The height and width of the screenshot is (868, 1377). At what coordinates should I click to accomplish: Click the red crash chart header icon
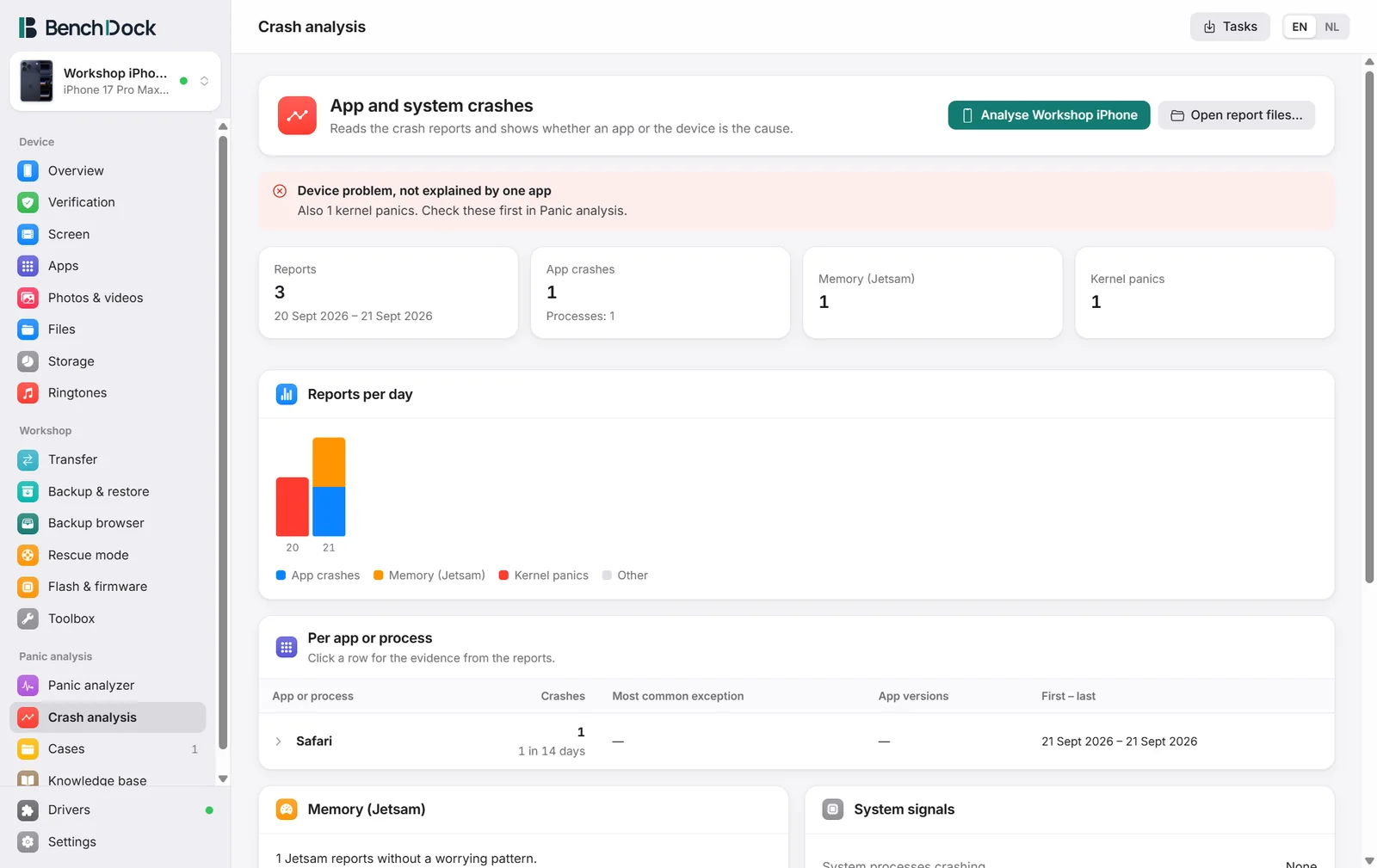click(x=297, y=115)
